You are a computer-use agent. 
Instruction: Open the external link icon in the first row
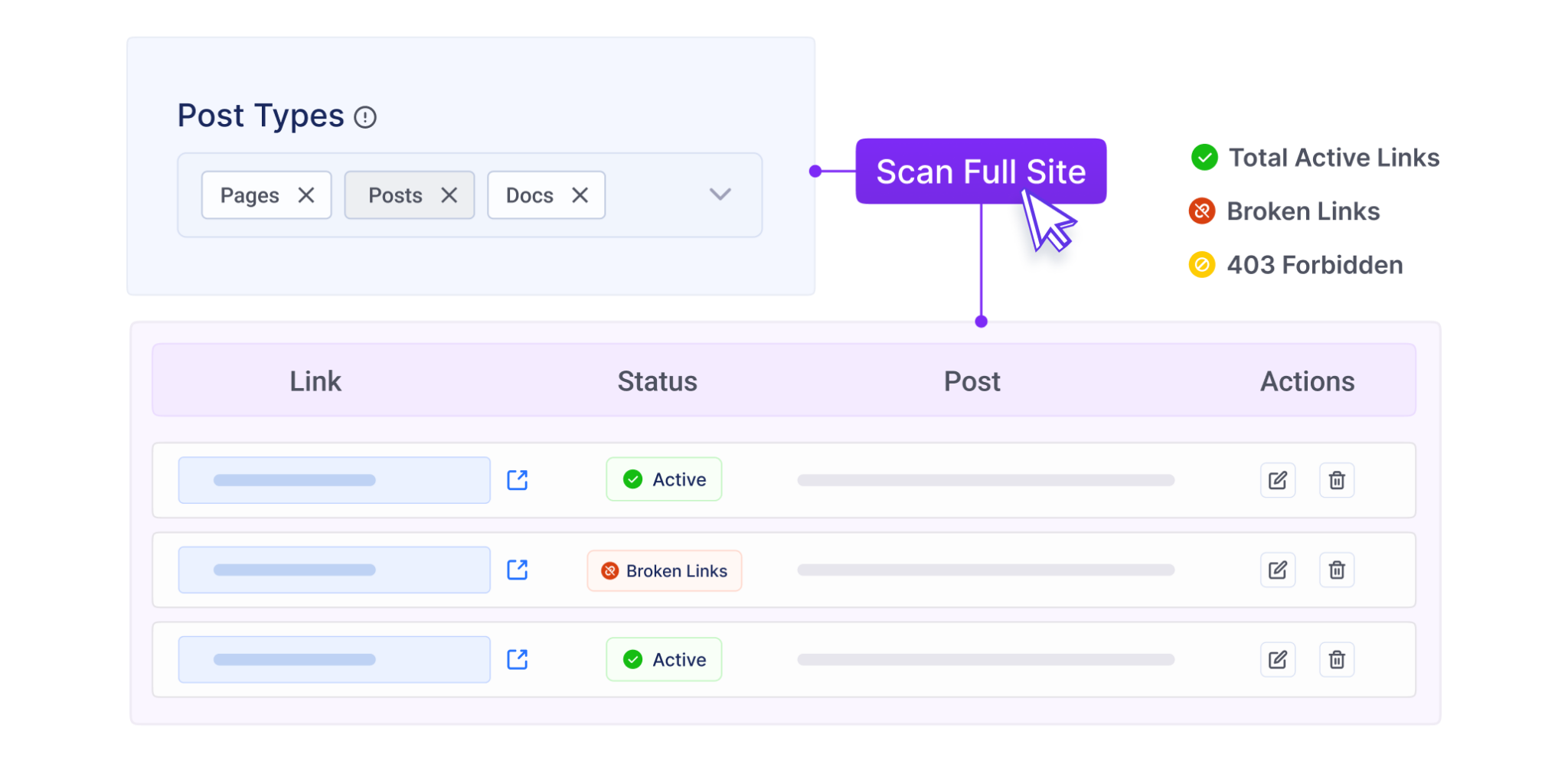tap(517, 480)
